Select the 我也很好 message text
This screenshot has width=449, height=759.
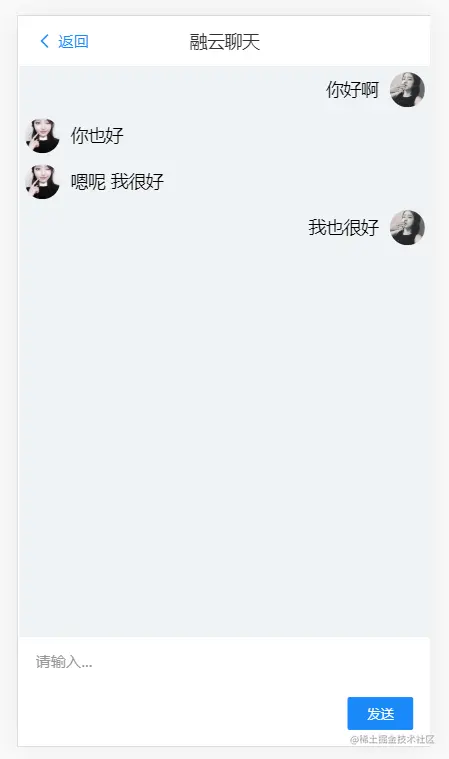[344, 228]
